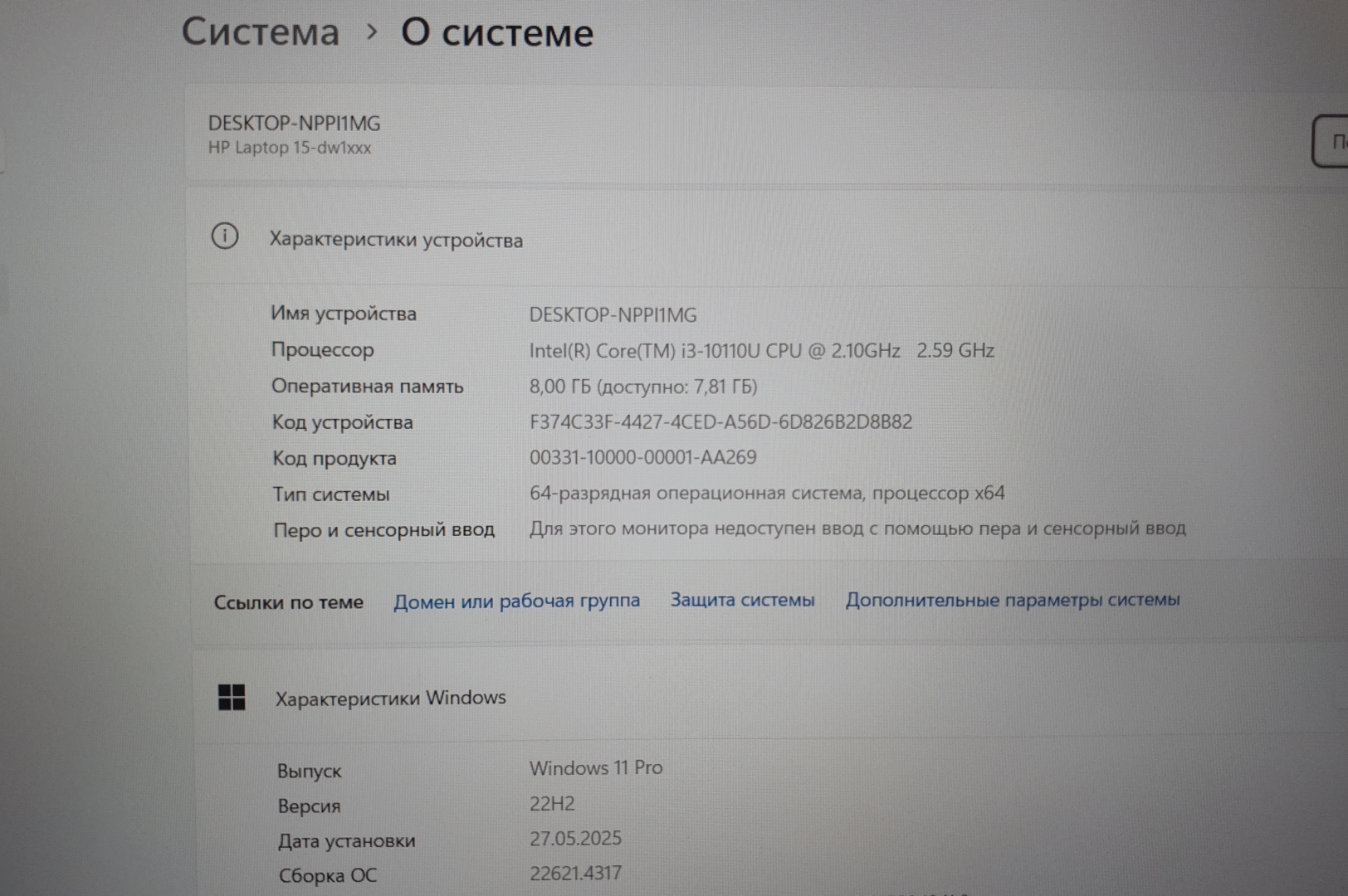Click the info icon beside Характеристики устройства
This screenshot has width=1348, height=896.
point(225,236)
